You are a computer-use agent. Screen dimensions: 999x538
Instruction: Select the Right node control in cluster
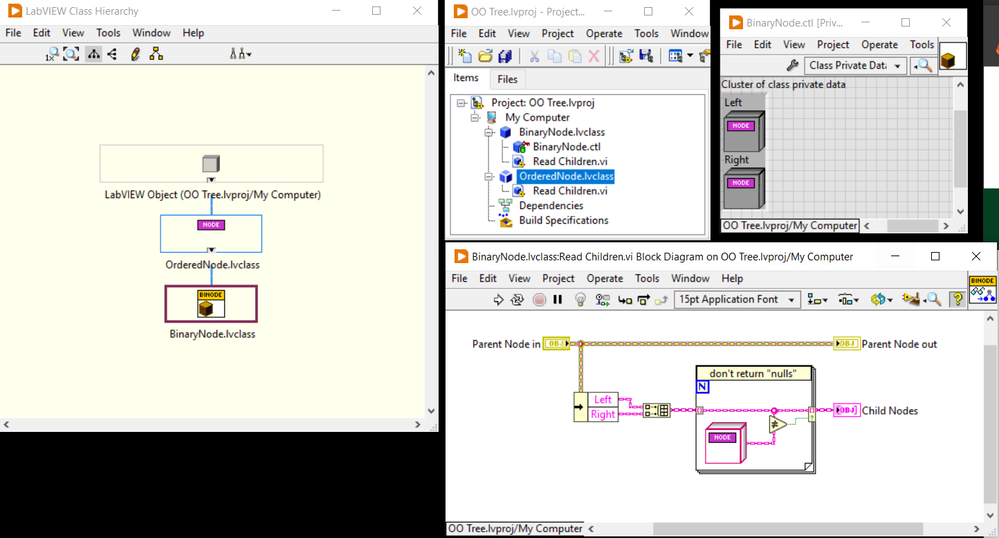tap(744, 188)
